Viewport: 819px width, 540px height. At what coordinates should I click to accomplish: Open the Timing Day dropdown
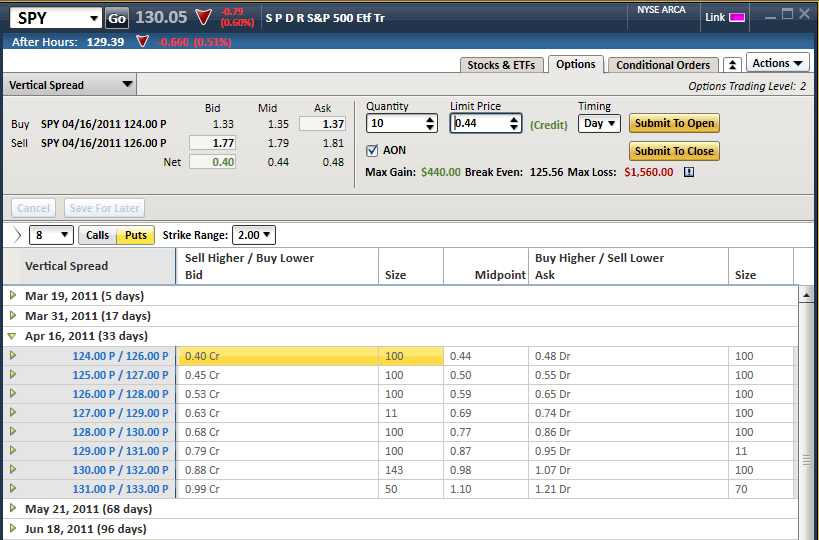pos(599,123)
